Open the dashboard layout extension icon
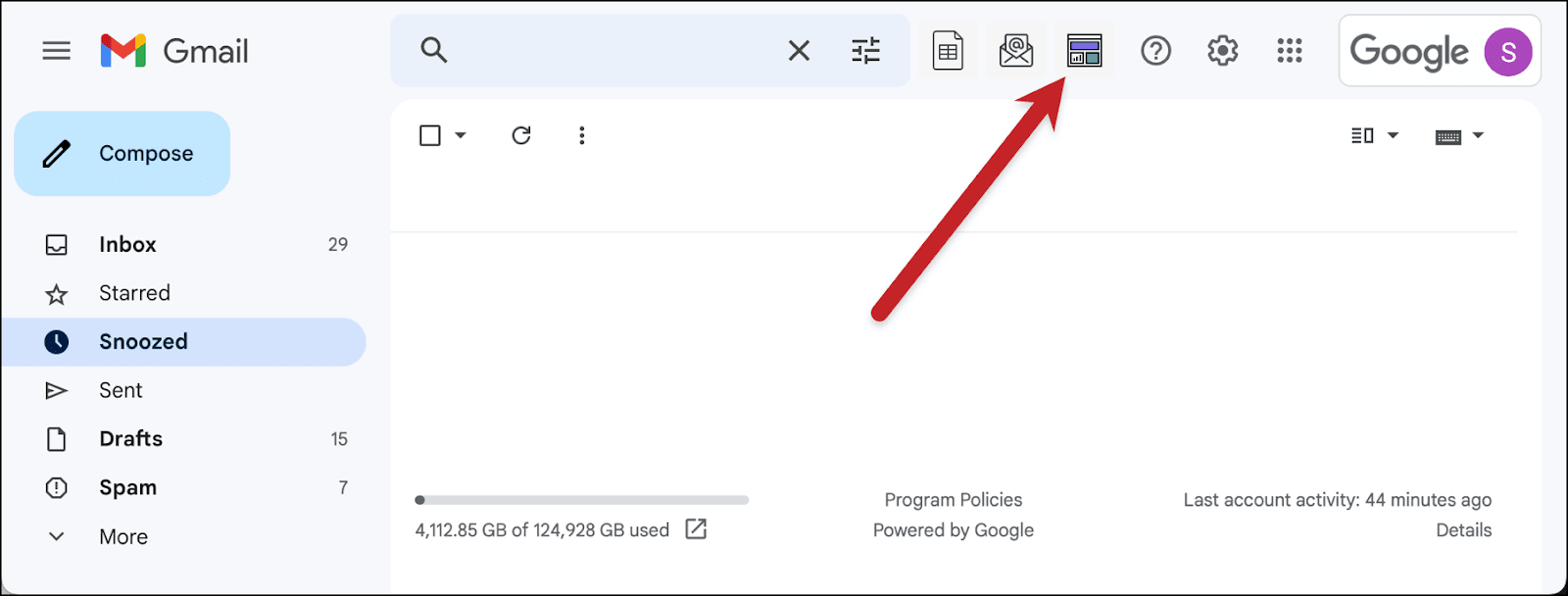1568x596 pixels. click(1085, 51)
